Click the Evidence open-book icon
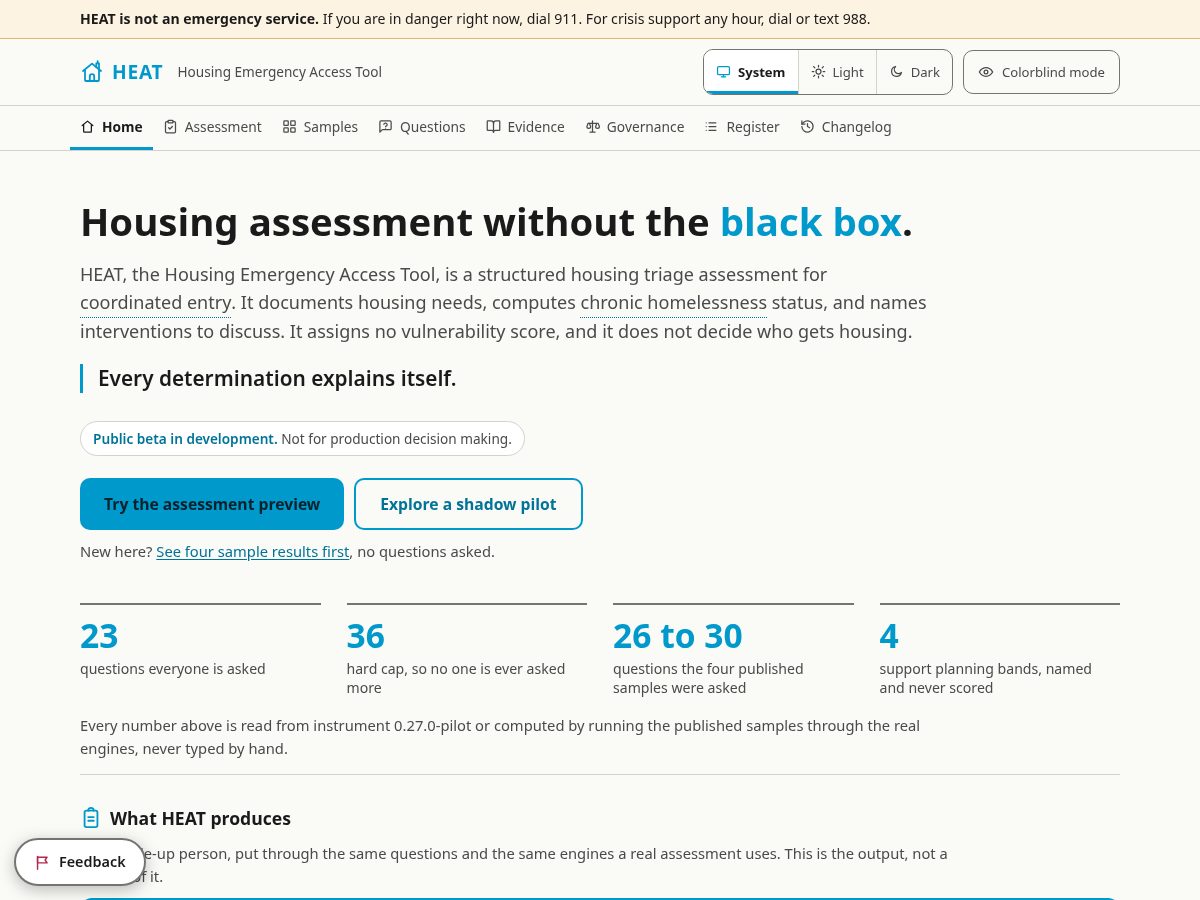 pos(493,127)
